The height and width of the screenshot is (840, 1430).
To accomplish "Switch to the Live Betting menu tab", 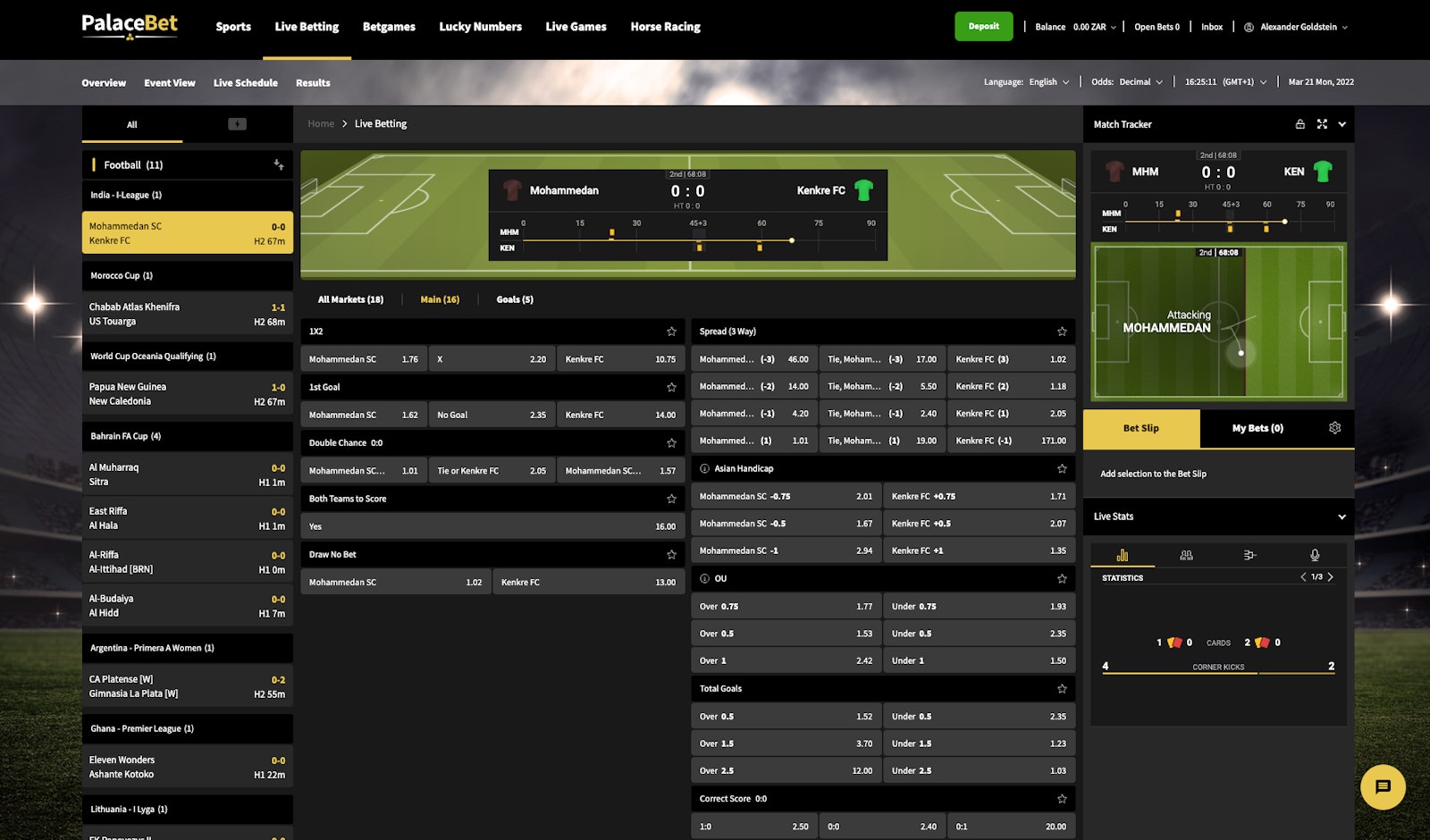I will click(x=307, y=27).
